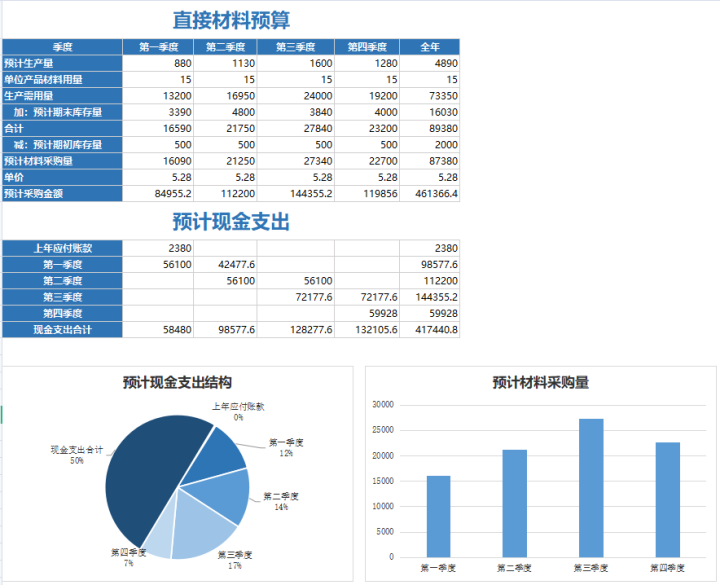The image size is (720, 585).
Task: Select the 预计现金支出结构 chart title
Action: click(x=177, y=382)
